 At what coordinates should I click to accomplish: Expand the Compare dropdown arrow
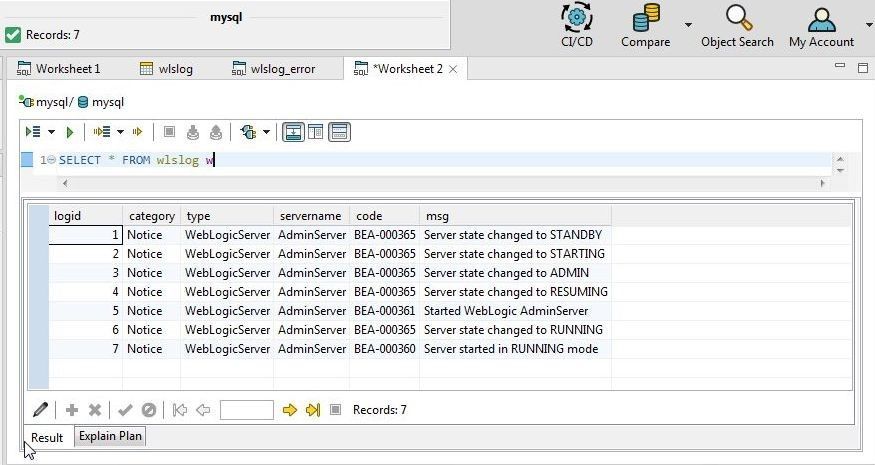688,25
